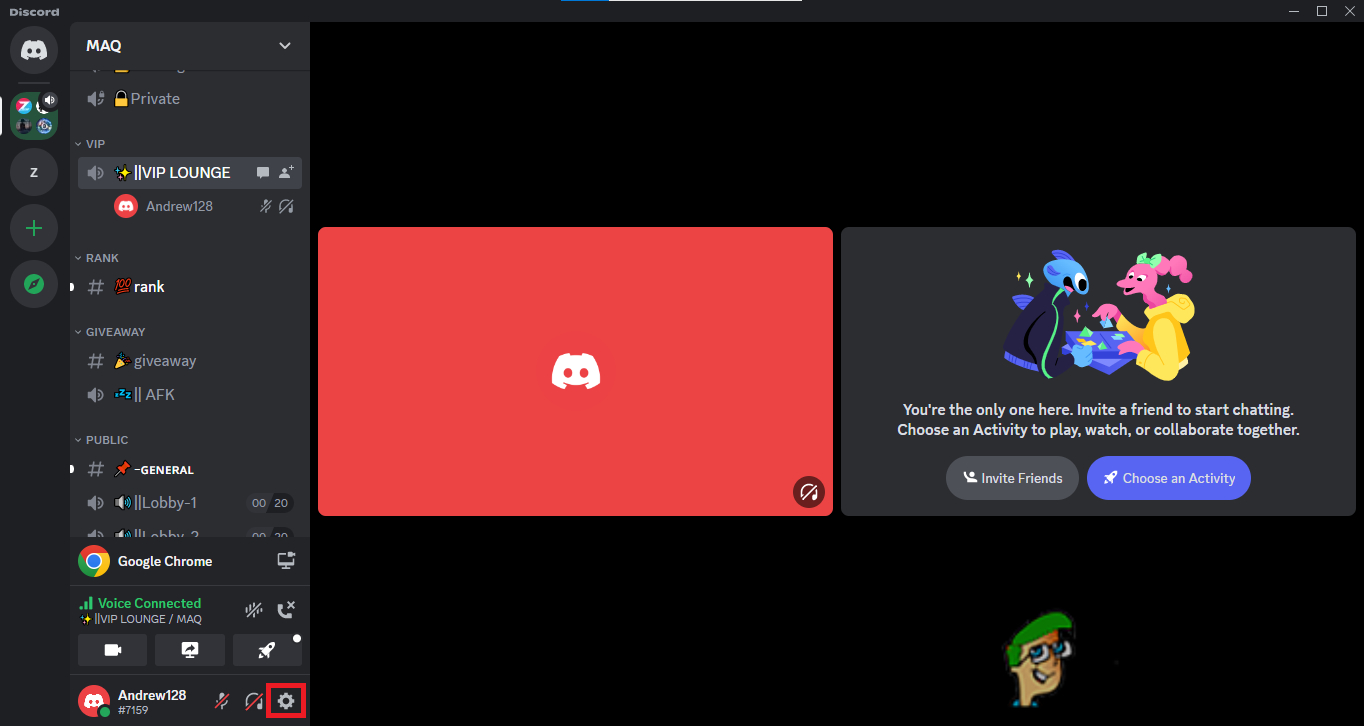Click deafened indicator on the red video tile
This screenshot has height=726, width=1364.
click(809, 492)
